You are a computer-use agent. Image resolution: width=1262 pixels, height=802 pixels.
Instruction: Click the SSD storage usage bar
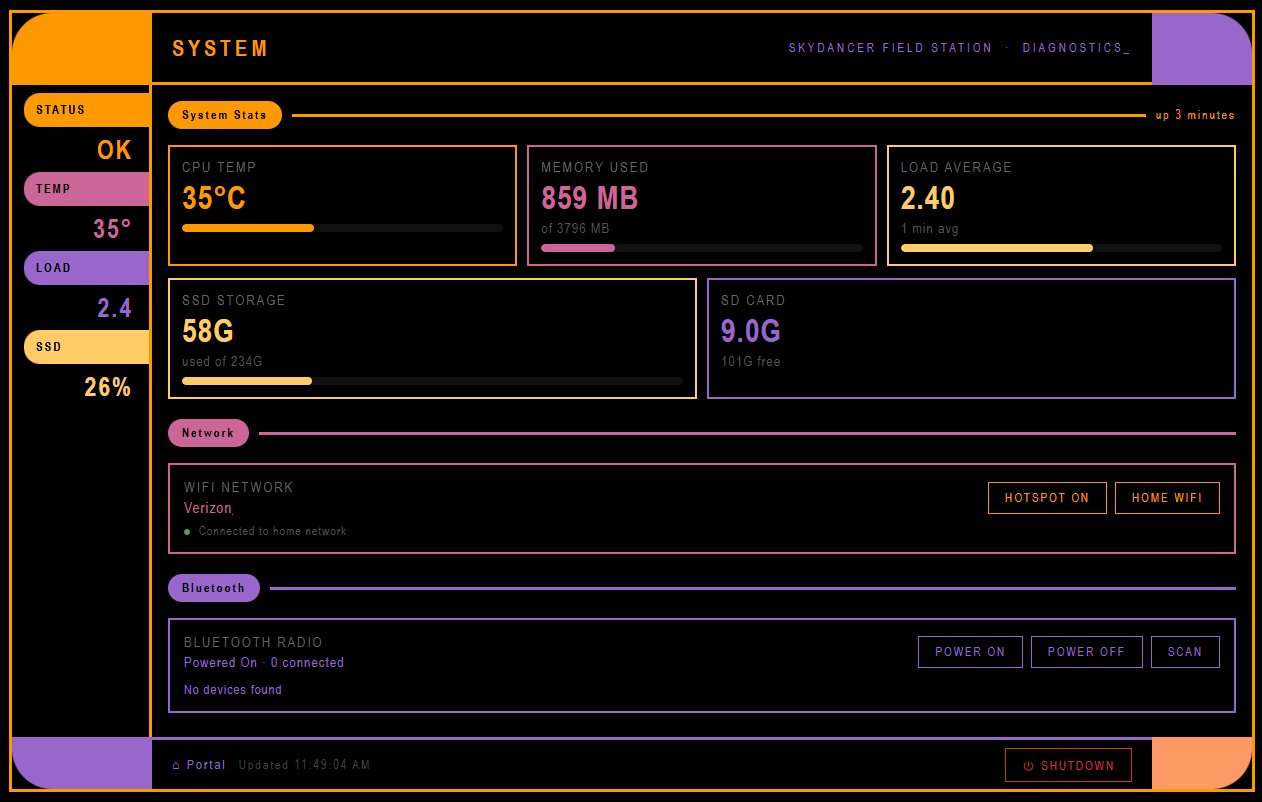tap(432, 381)
